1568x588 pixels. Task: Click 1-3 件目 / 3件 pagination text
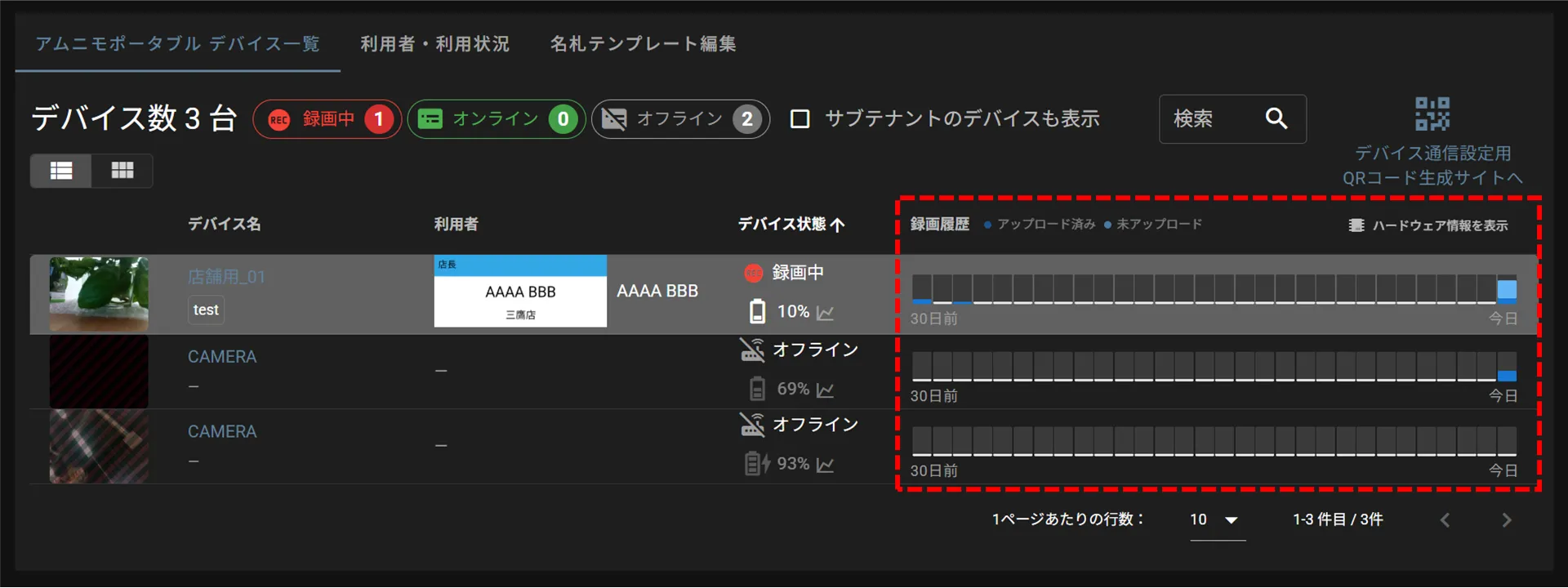(x=1338, y=519)
